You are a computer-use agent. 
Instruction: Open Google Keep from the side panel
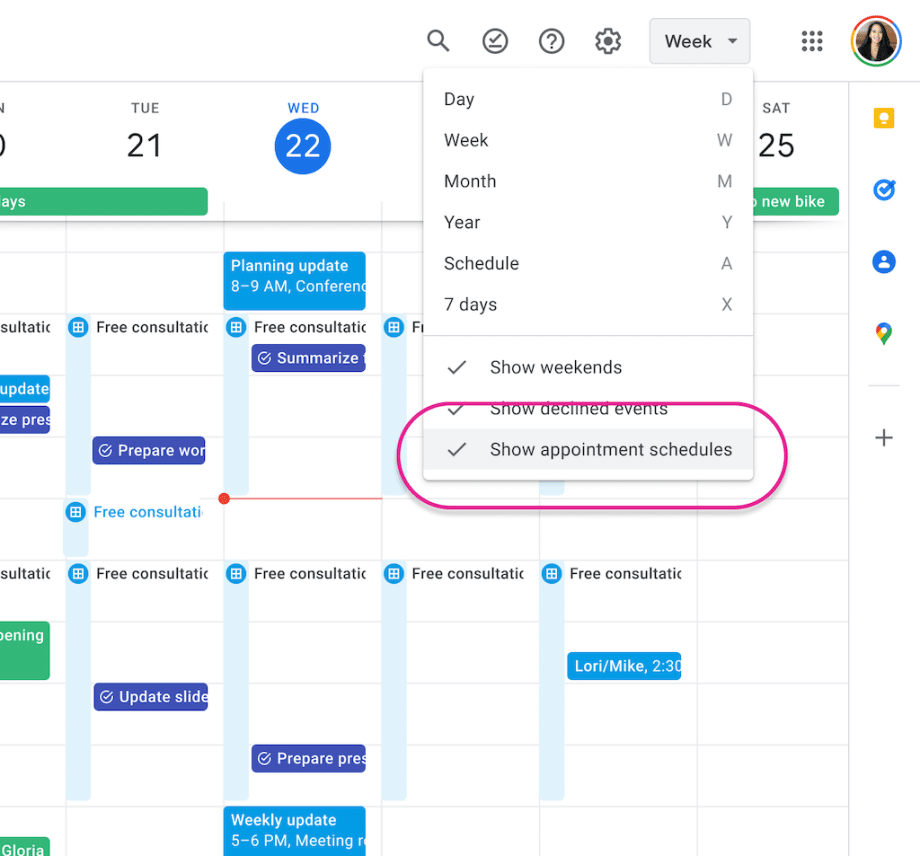tap(883, 118)
